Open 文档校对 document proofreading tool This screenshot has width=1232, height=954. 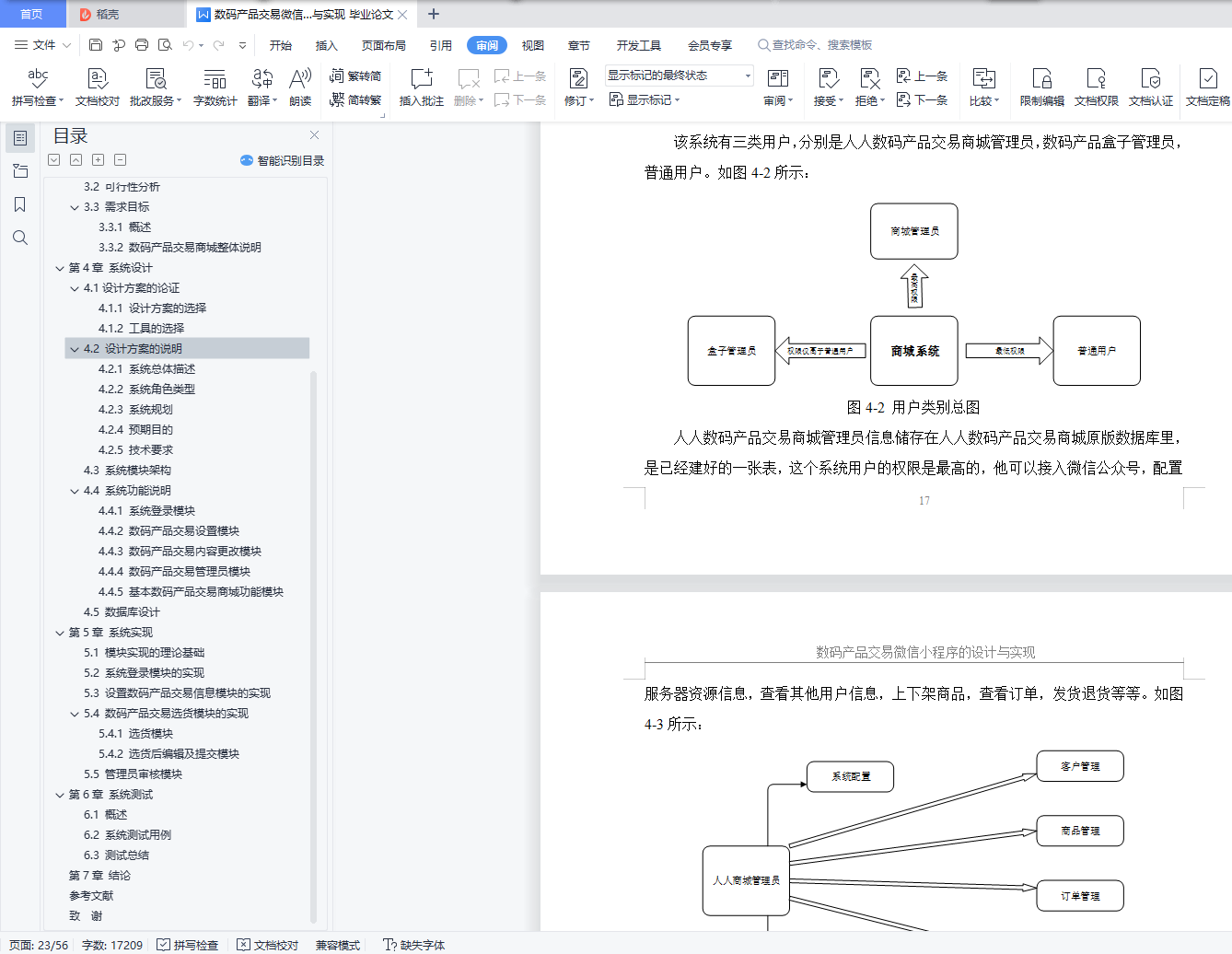tap(98, 87)
